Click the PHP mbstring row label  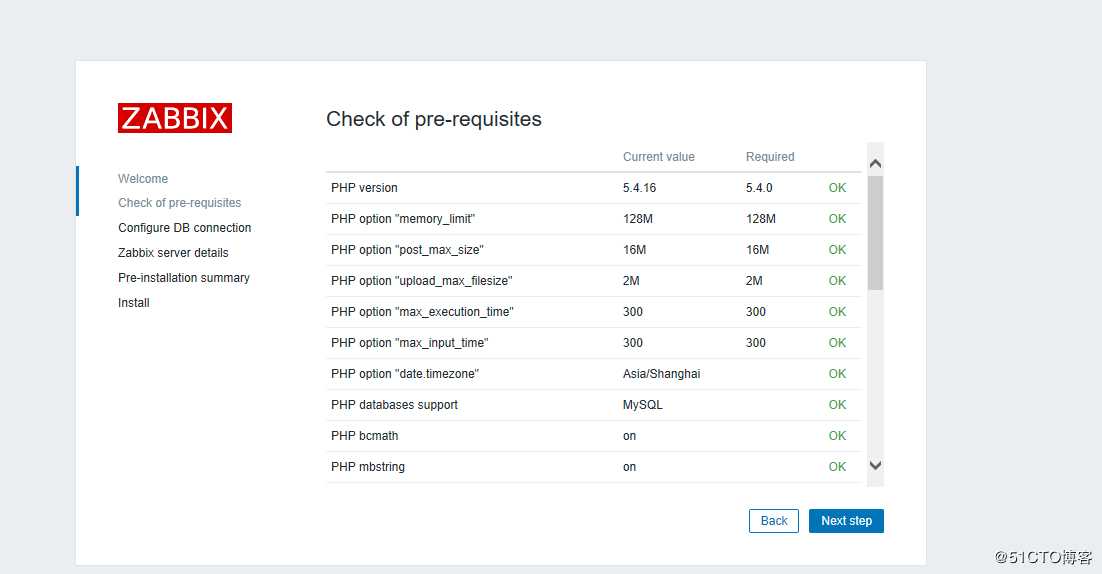coord(368,466)
